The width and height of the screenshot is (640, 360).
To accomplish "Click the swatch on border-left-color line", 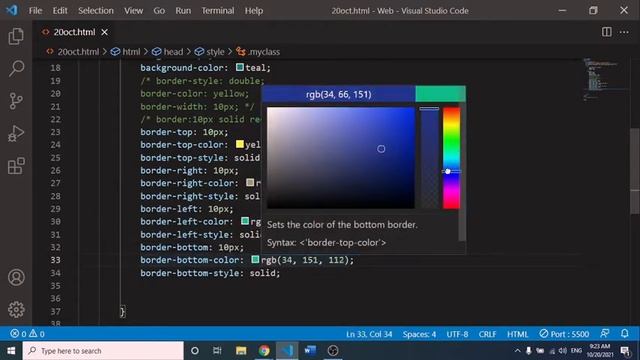I will point(245,221).
